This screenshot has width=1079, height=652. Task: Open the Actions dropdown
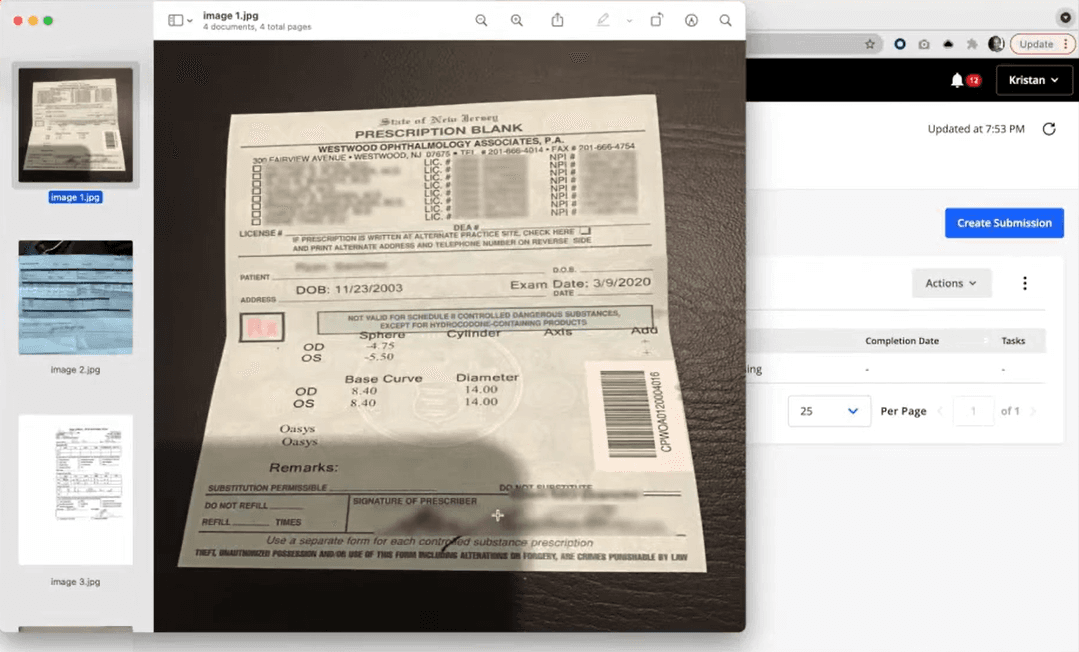pyautogui.click(x=951, y=283)
